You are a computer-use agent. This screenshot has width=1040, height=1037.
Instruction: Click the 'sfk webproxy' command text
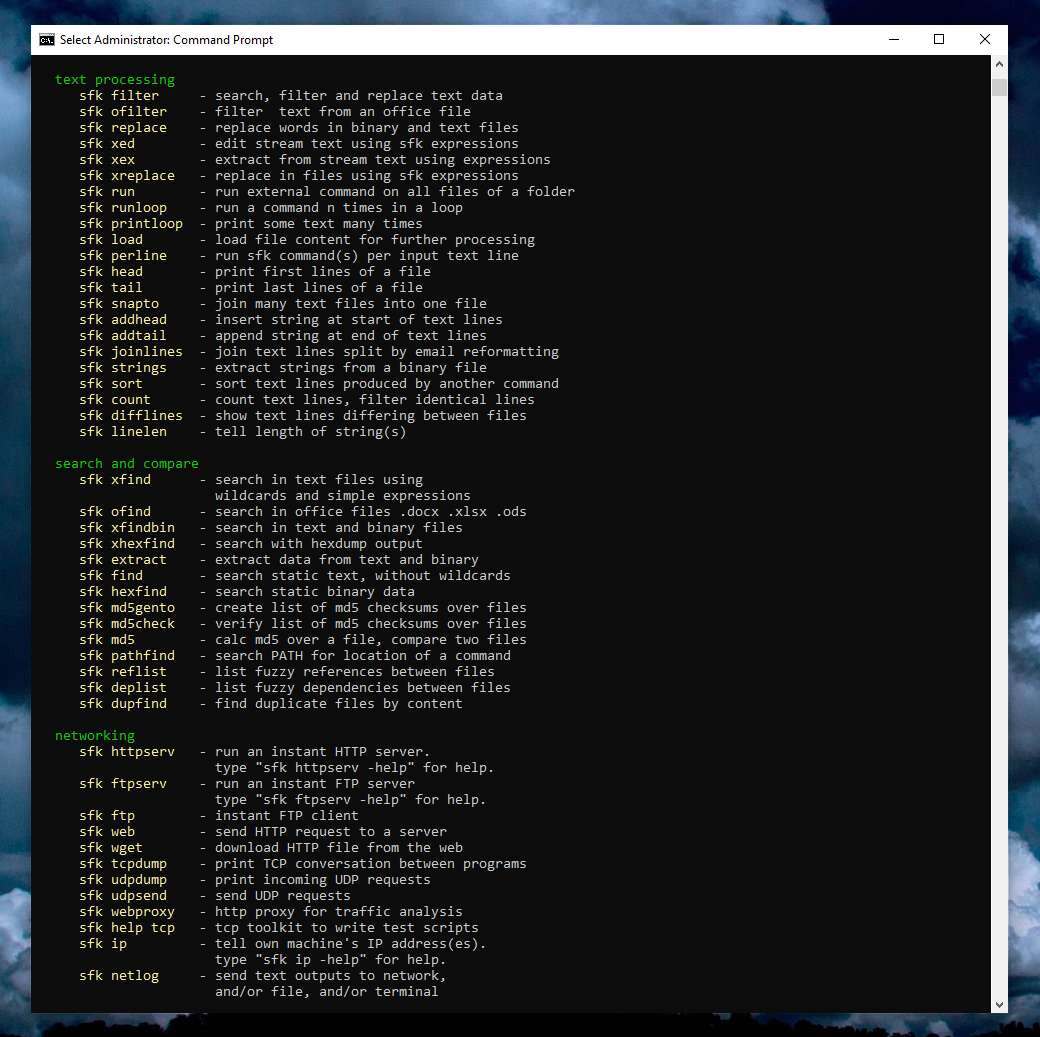(x=127, y=912)
